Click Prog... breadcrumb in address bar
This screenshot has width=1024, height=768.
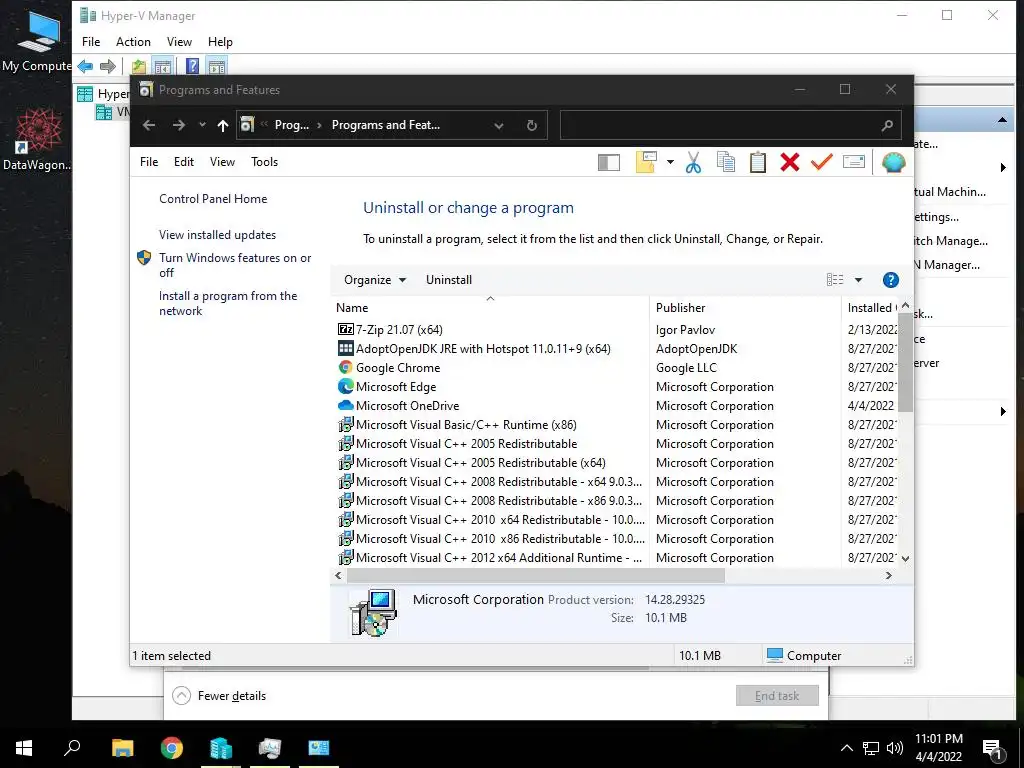pyautogui.click(x=291, y=125)
